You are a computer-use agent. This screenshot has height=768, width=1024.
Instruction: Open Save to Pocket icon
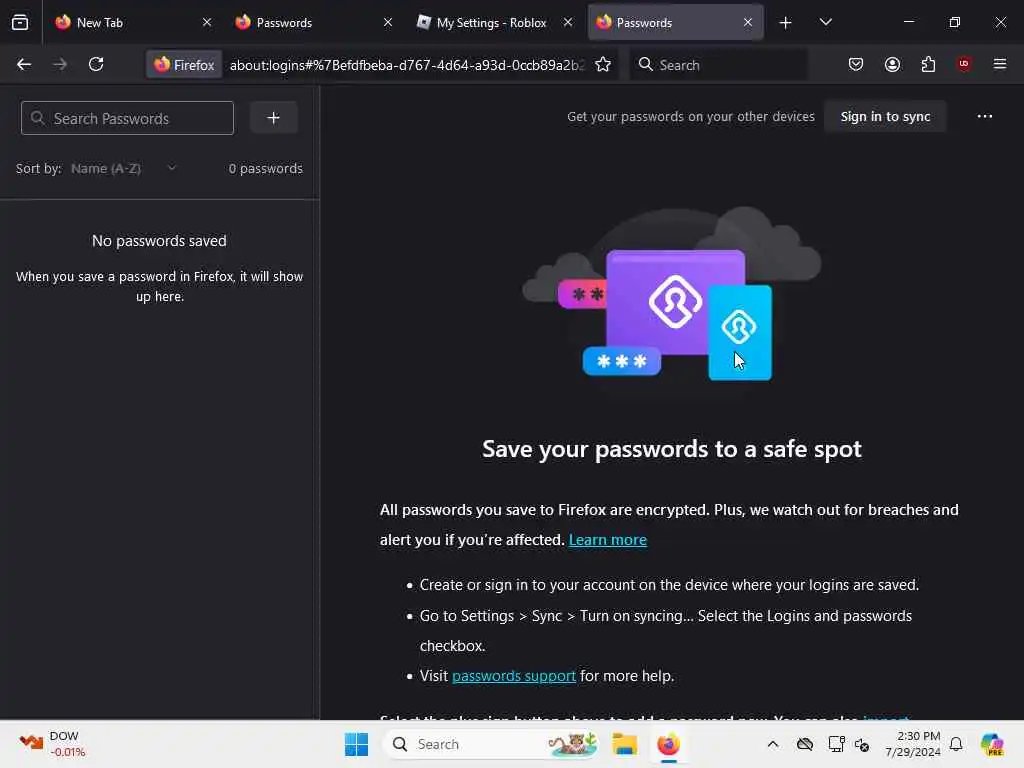click(856, 65)
